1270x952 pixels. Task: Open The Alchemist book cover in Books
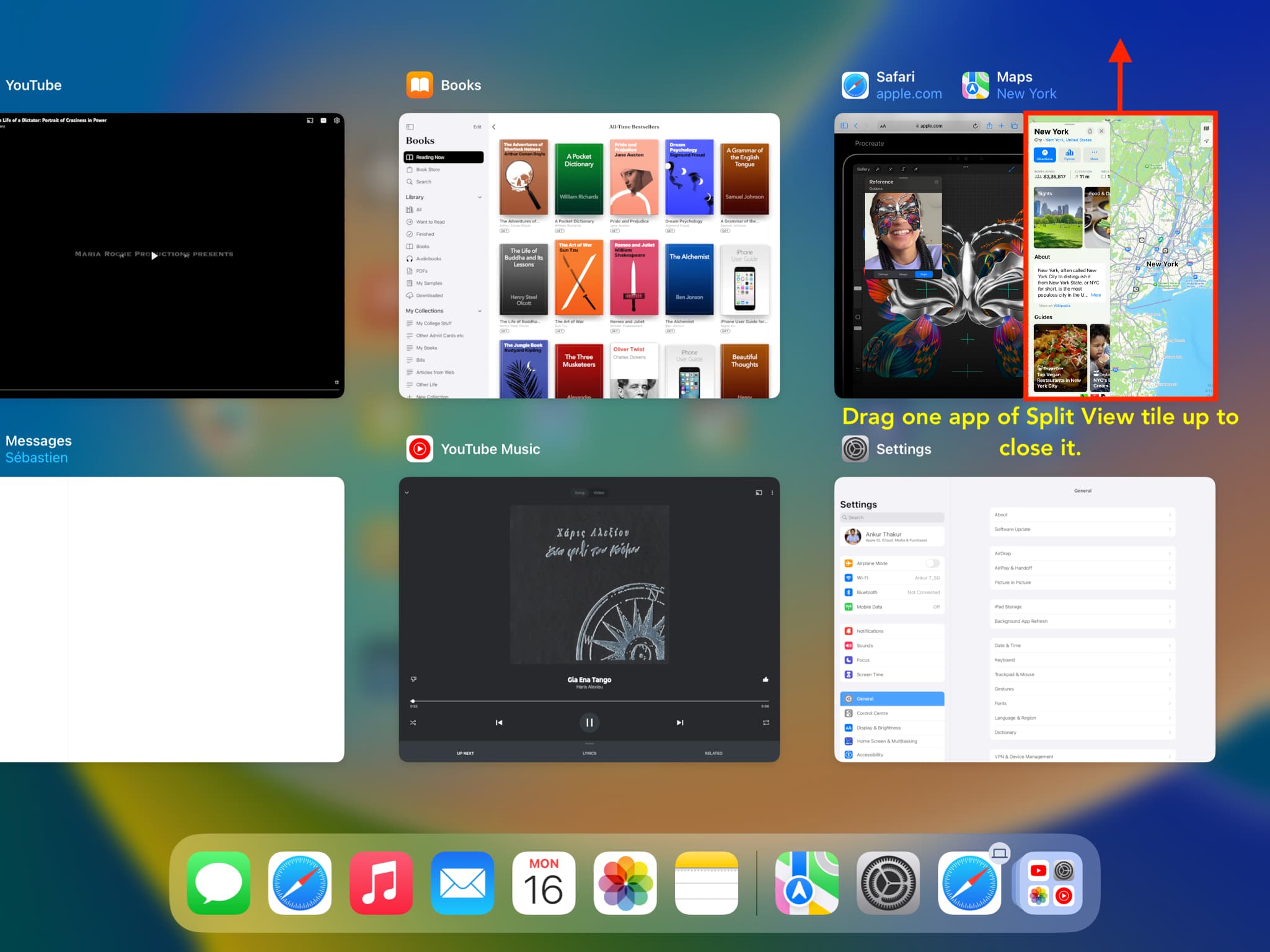(x=689, y=280)
